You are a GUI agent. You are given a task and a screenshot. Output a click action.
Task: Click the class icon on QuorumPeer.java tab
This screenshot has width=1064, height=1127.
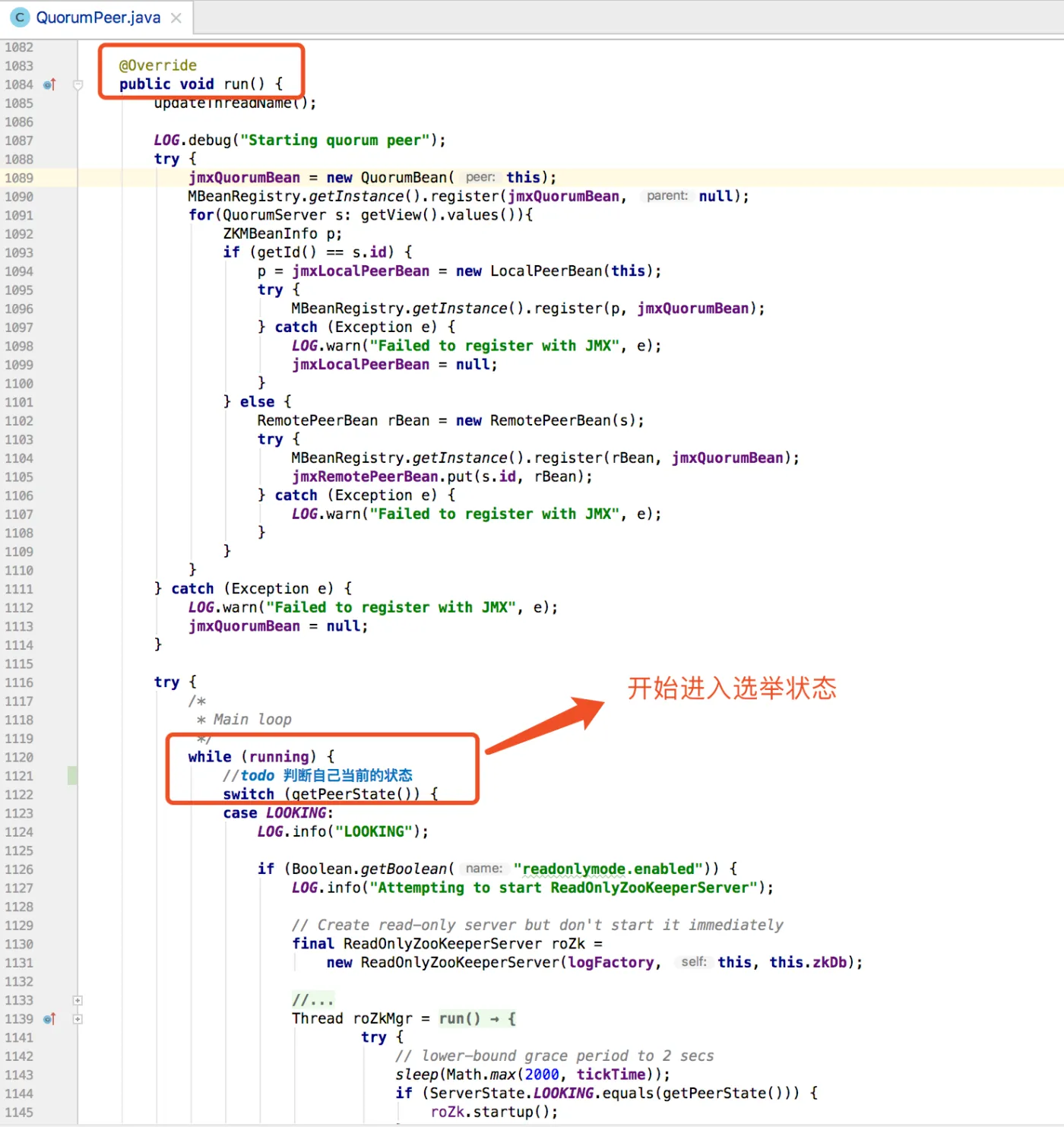tap(20, 17)
